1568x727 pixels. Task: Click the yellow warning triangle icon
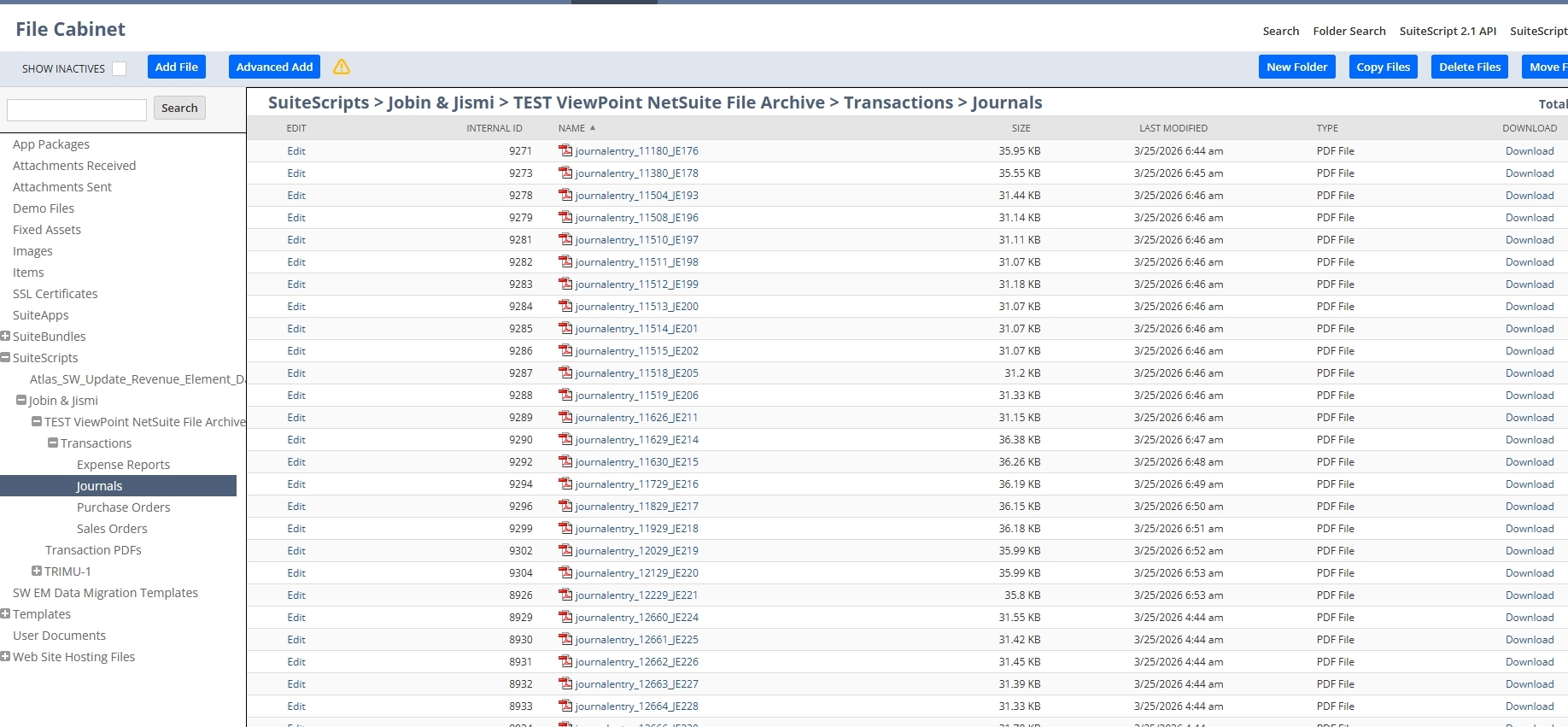click(342, 67)
